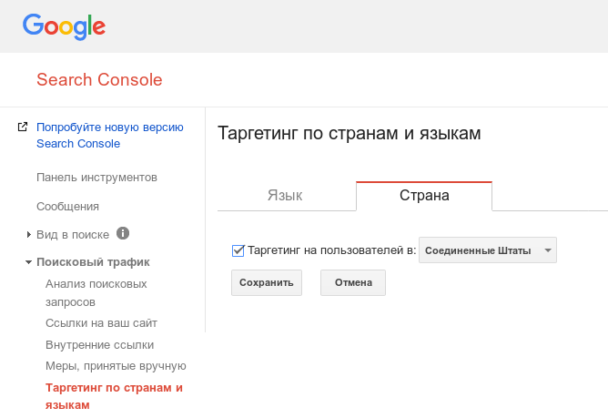Click the info icon next to Вид в поиске
Viewport: 608px width, 418px height.
(x=123, y=233)
